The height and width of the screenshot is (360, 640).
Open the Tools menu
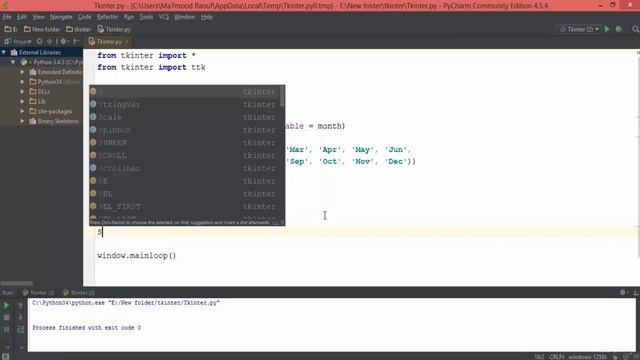(146, 17)
